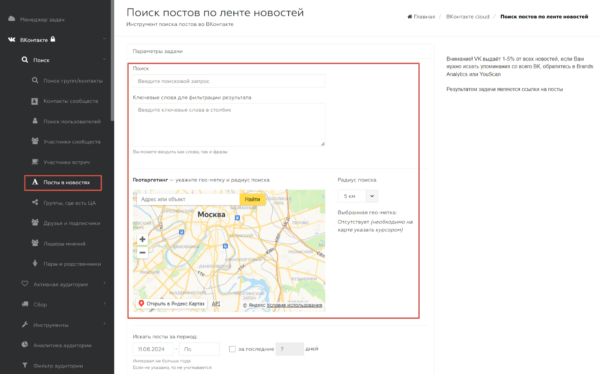
Task: Select Участники сообществ text in sidebar
Action: point(72,142)
